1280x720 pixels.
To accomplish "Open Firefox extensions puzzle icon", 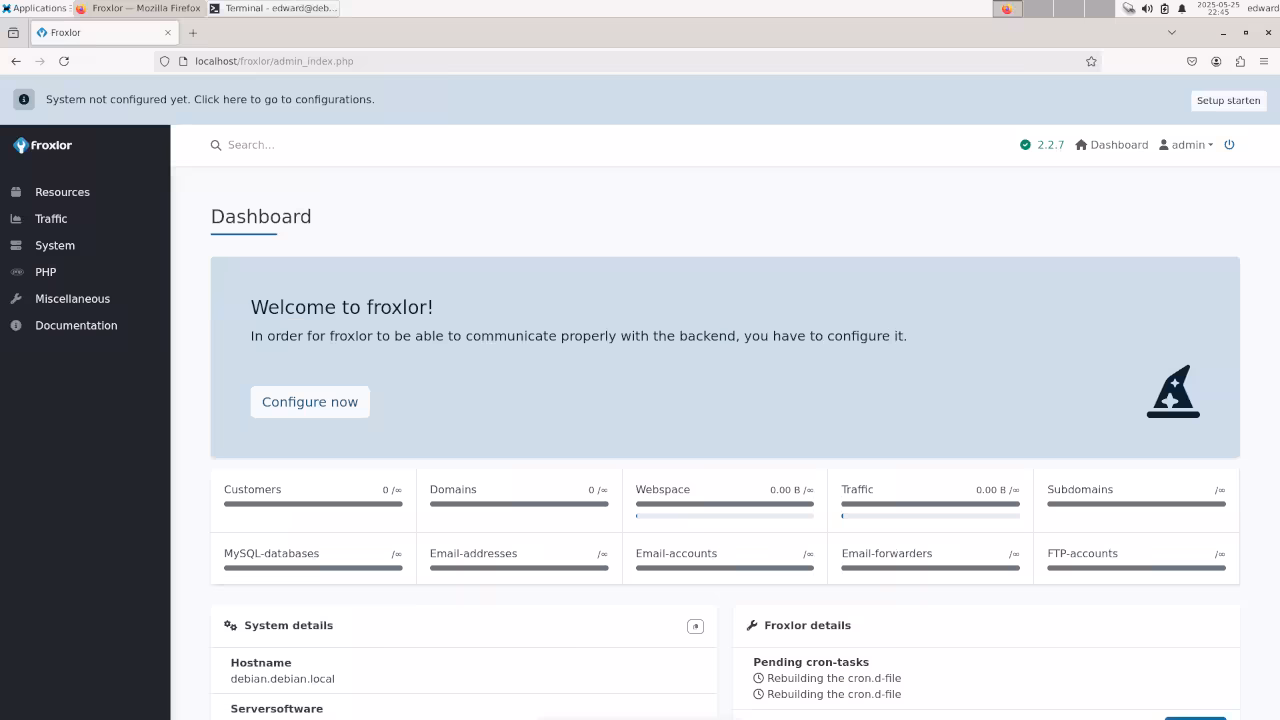I will pos(1240,61).
